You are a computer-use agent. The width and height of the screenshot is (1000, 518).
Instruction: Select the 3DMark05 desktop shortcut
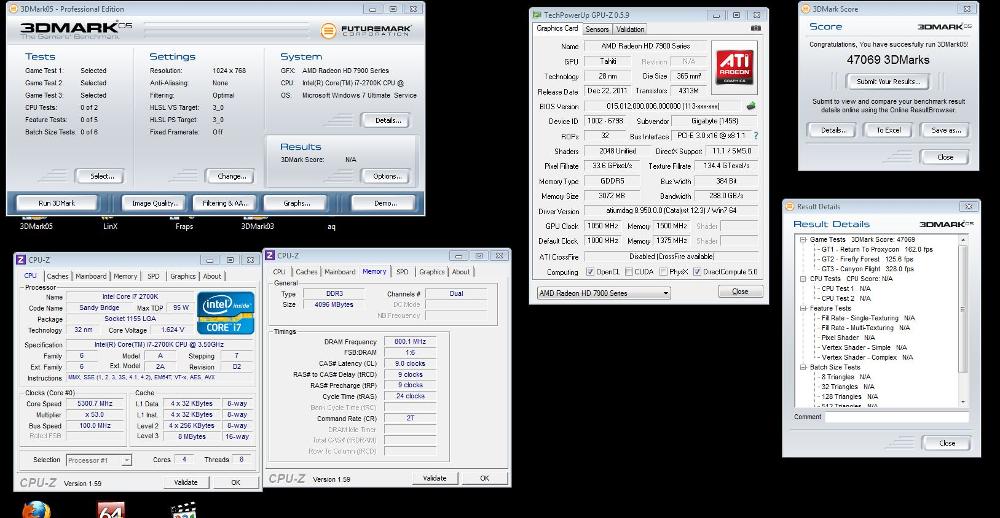click(36, 226)
